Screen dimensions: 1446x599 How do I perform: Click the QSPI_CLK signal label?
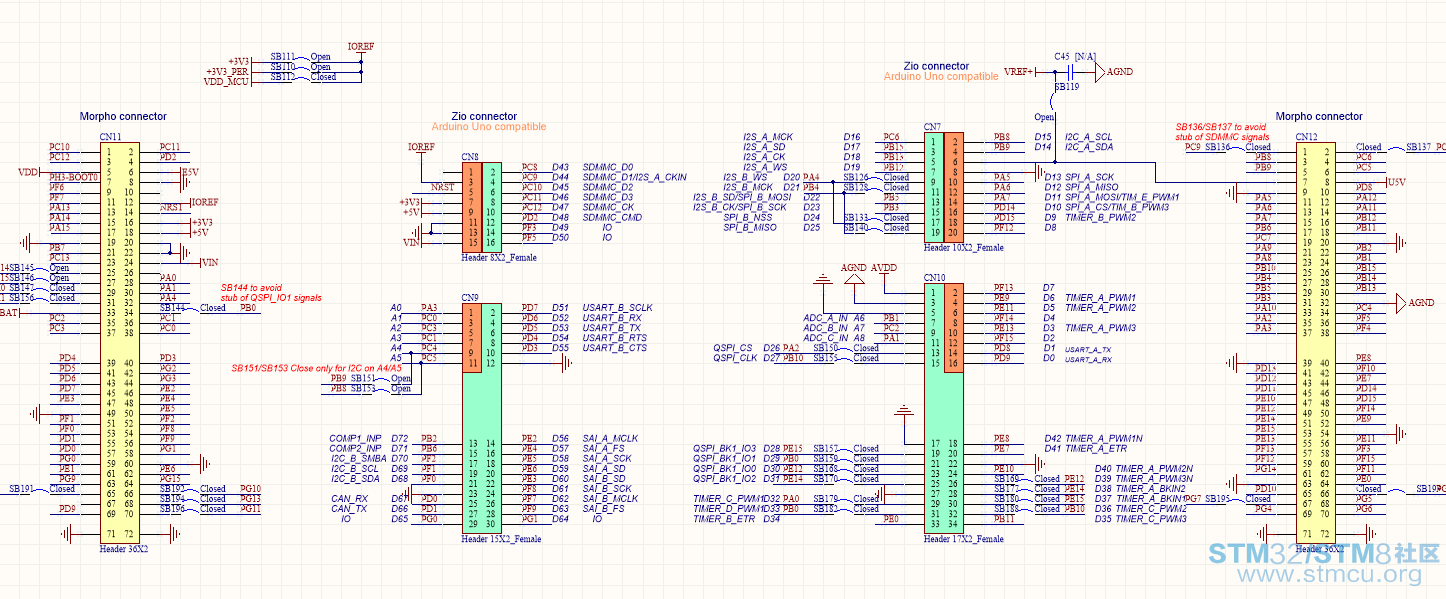pyautogui.click(x=734, y=358)
